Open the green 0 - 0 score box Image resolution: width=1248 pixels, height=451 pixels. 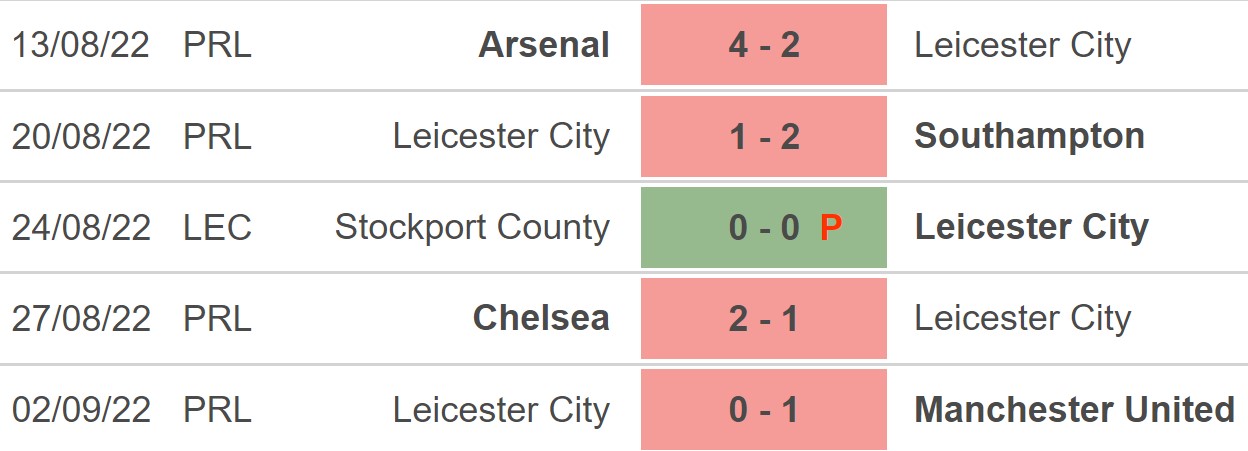(763, 228)
